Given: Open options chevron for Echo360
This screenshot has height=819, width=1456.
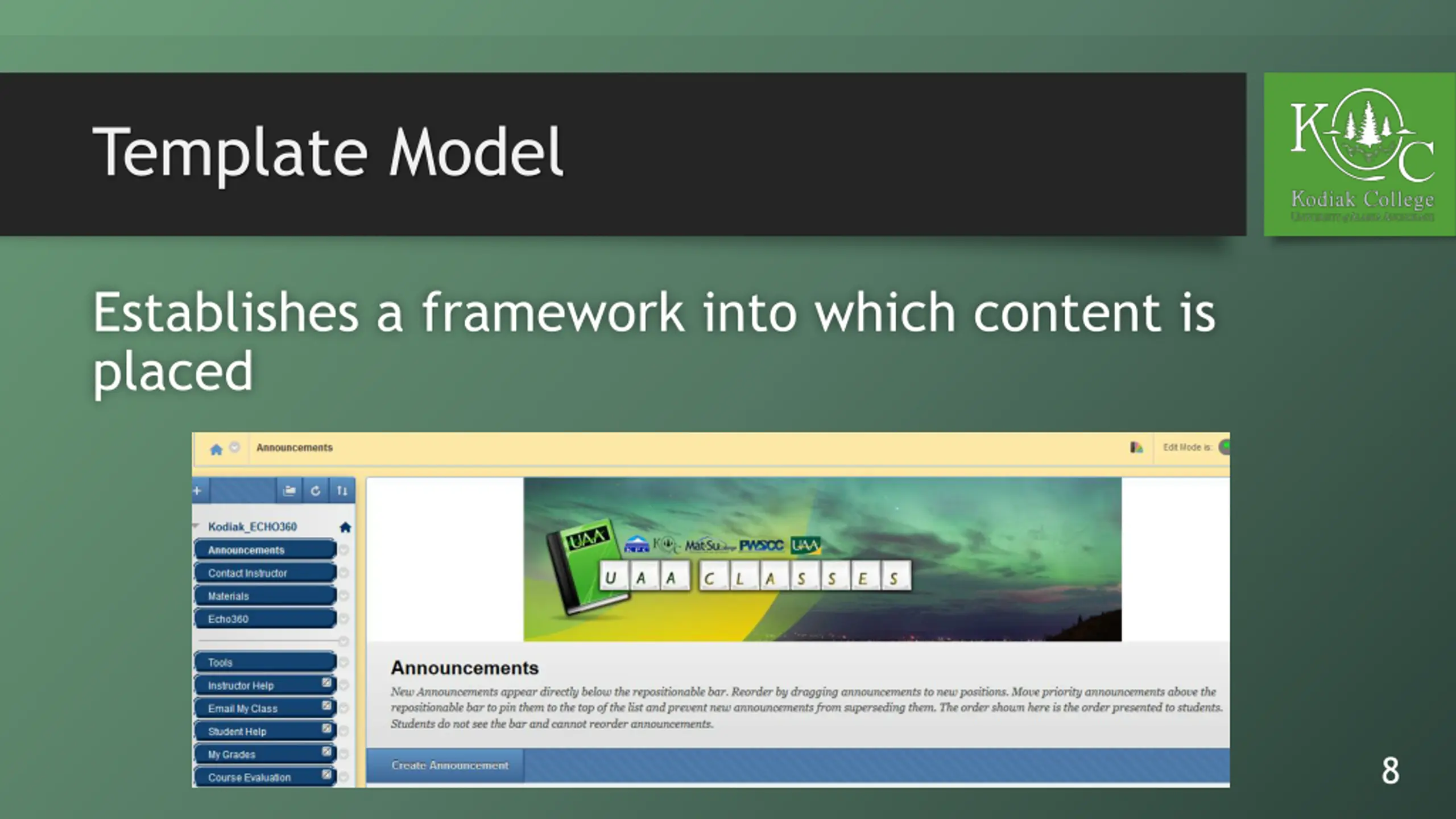Looking at the screenshot, I should (344, 619).
